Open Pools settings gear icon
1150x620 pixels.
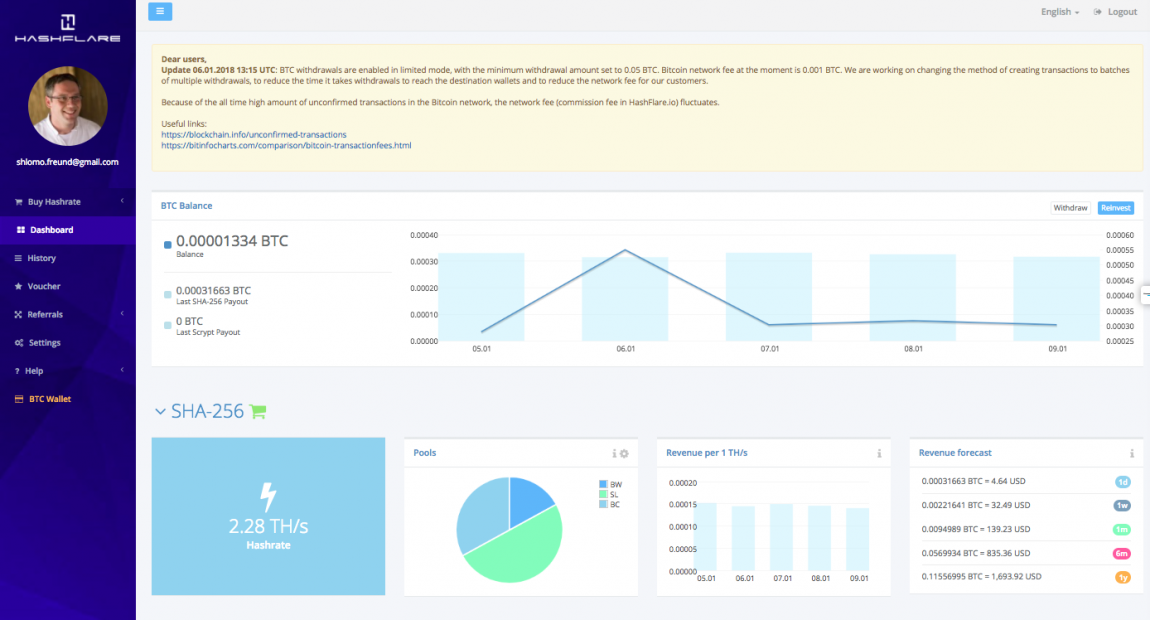[624, 453]
